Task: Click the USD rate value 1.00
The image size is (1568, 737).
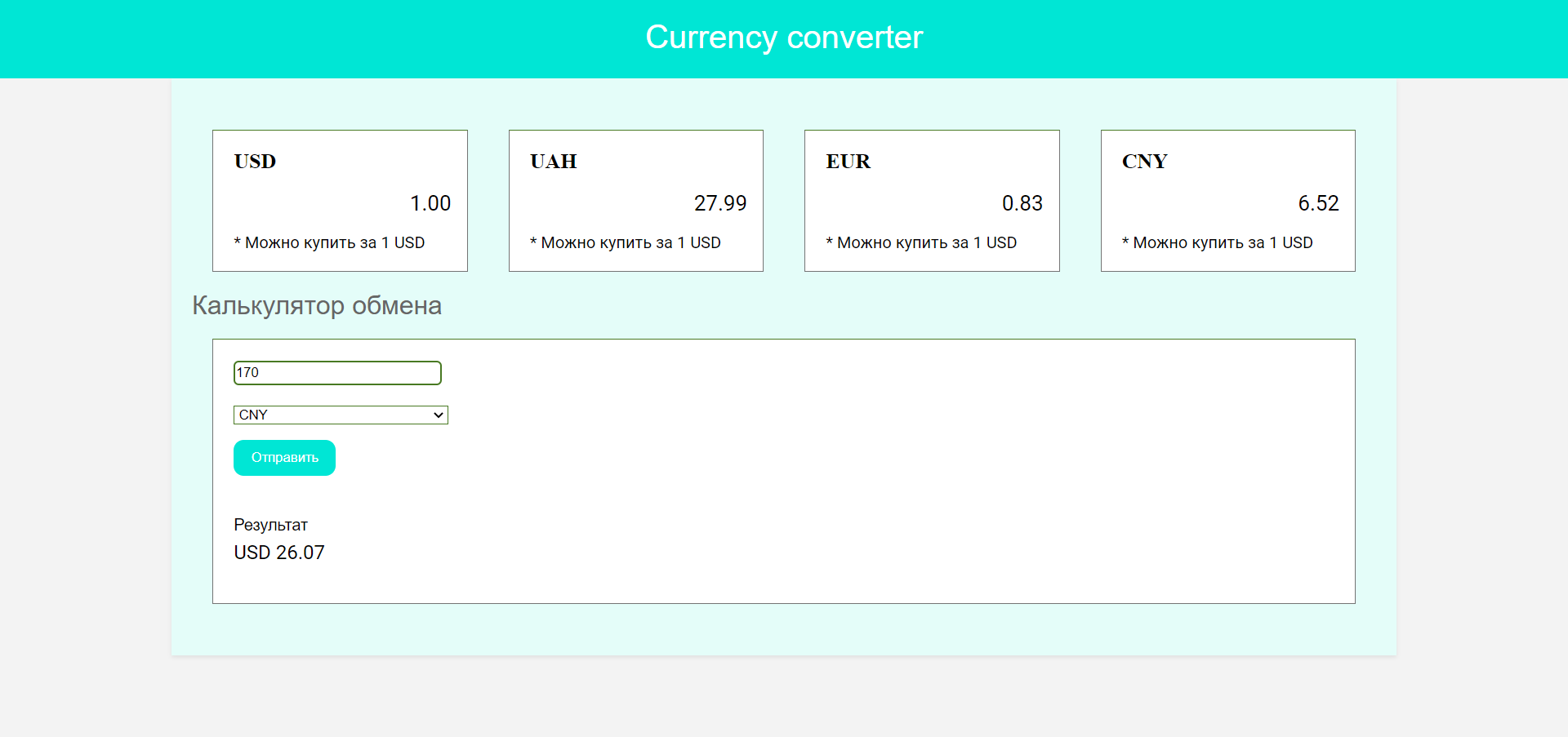Action: click(x=430, y=203)
